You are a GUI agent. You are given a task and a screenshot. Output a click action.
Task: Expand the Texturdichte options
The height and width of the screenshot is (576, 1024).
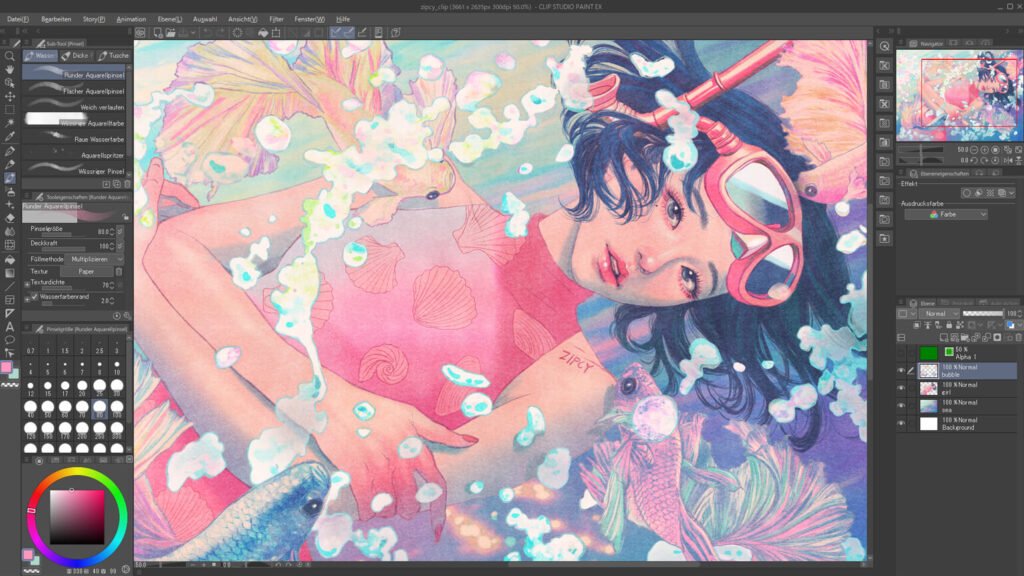click(x=27, y=284)
